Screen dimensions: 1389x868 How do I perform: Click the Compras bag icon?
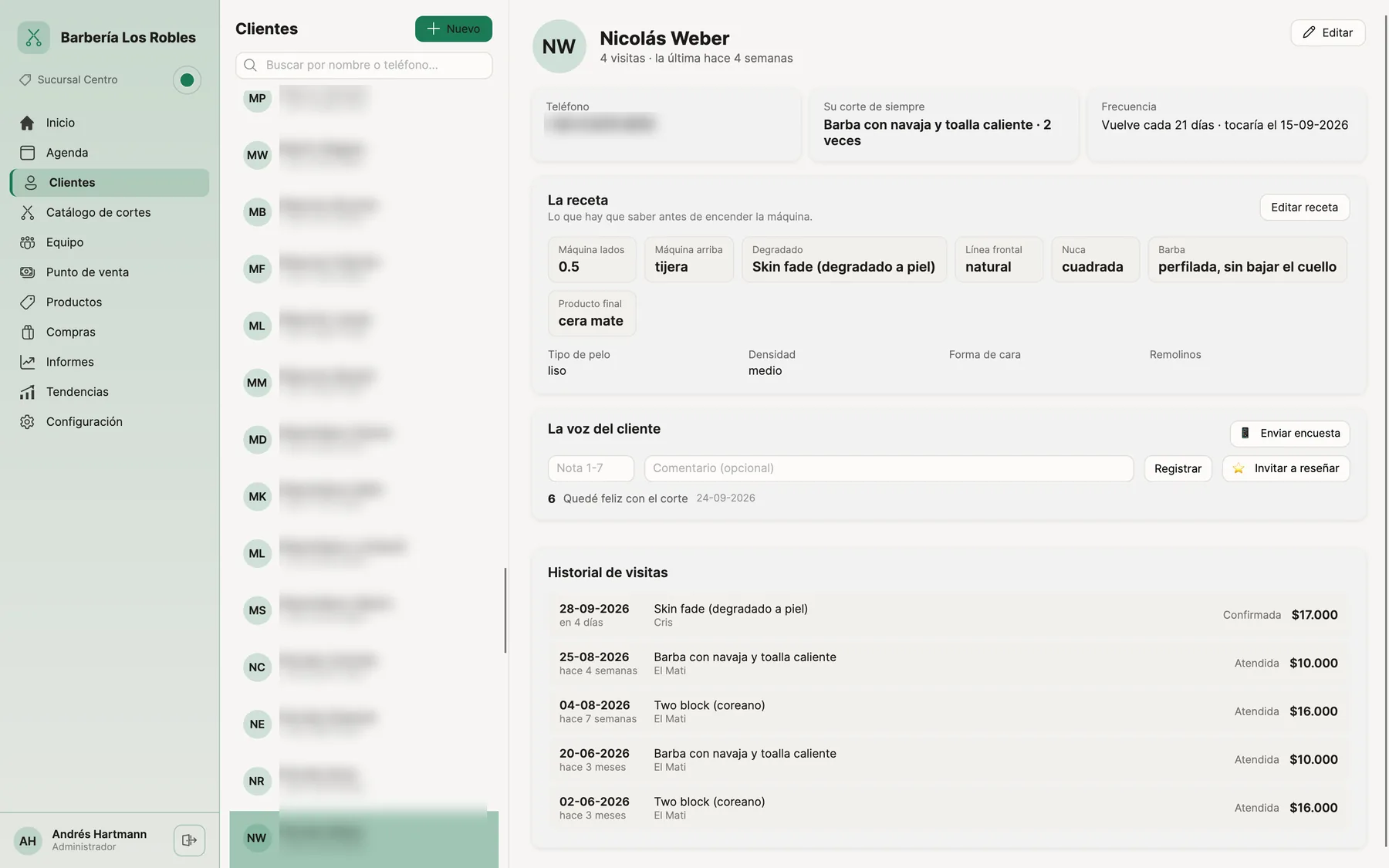[27, 332]
